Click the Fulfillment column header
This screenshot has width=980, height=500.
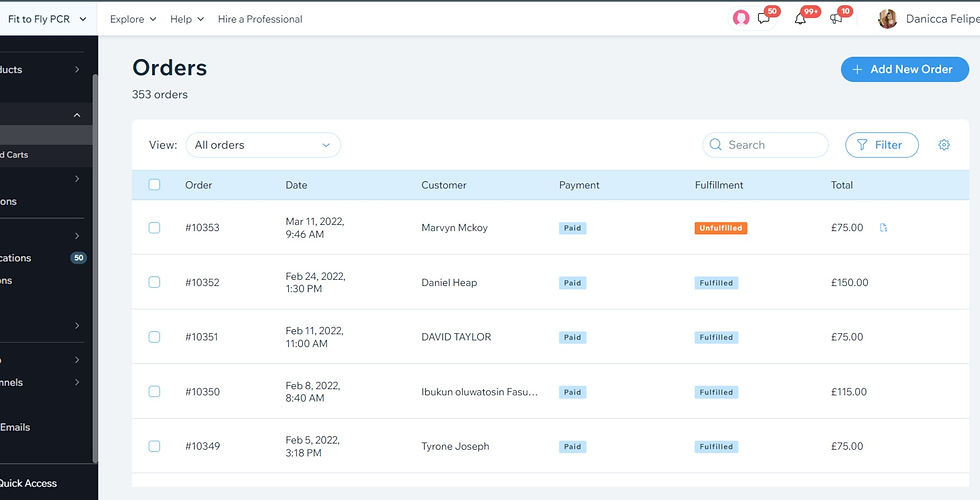tap(719, 185)
